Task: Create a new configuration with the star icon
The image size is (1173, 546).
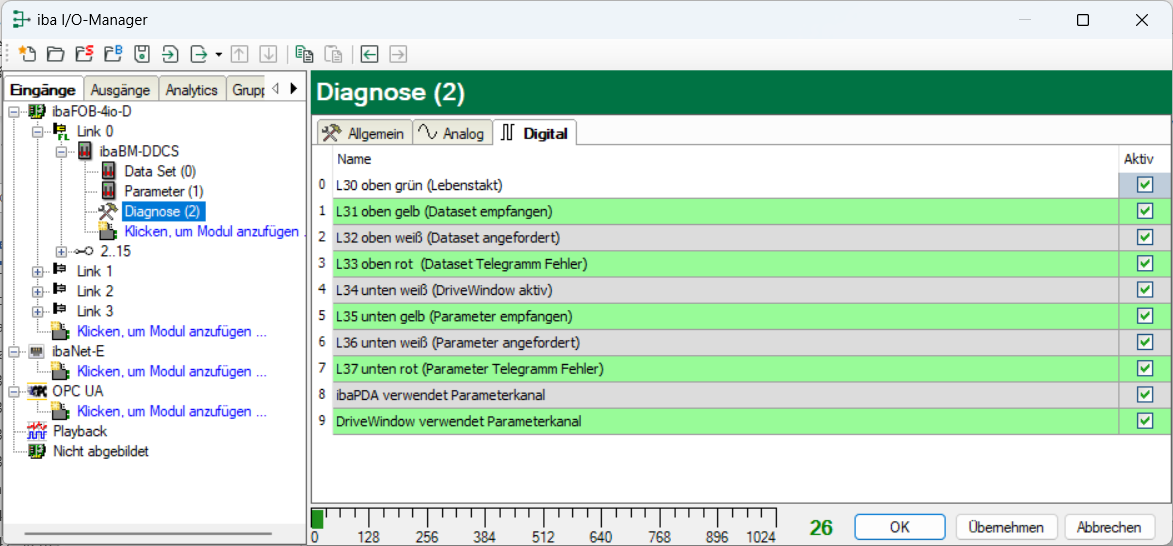Action: pyautogui.click(x=27, y=54)
